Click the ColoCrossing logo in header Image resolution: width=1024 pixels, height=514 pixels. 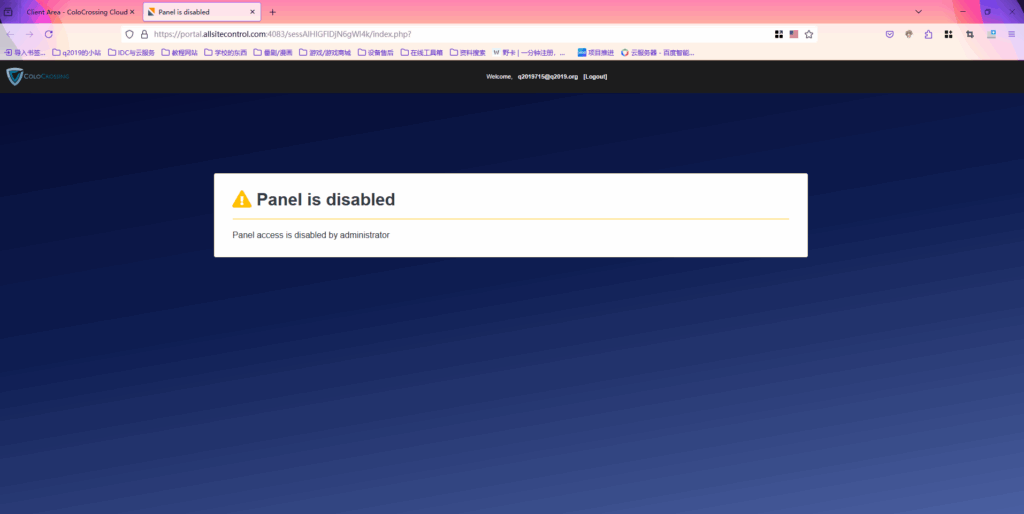[38, 77]
